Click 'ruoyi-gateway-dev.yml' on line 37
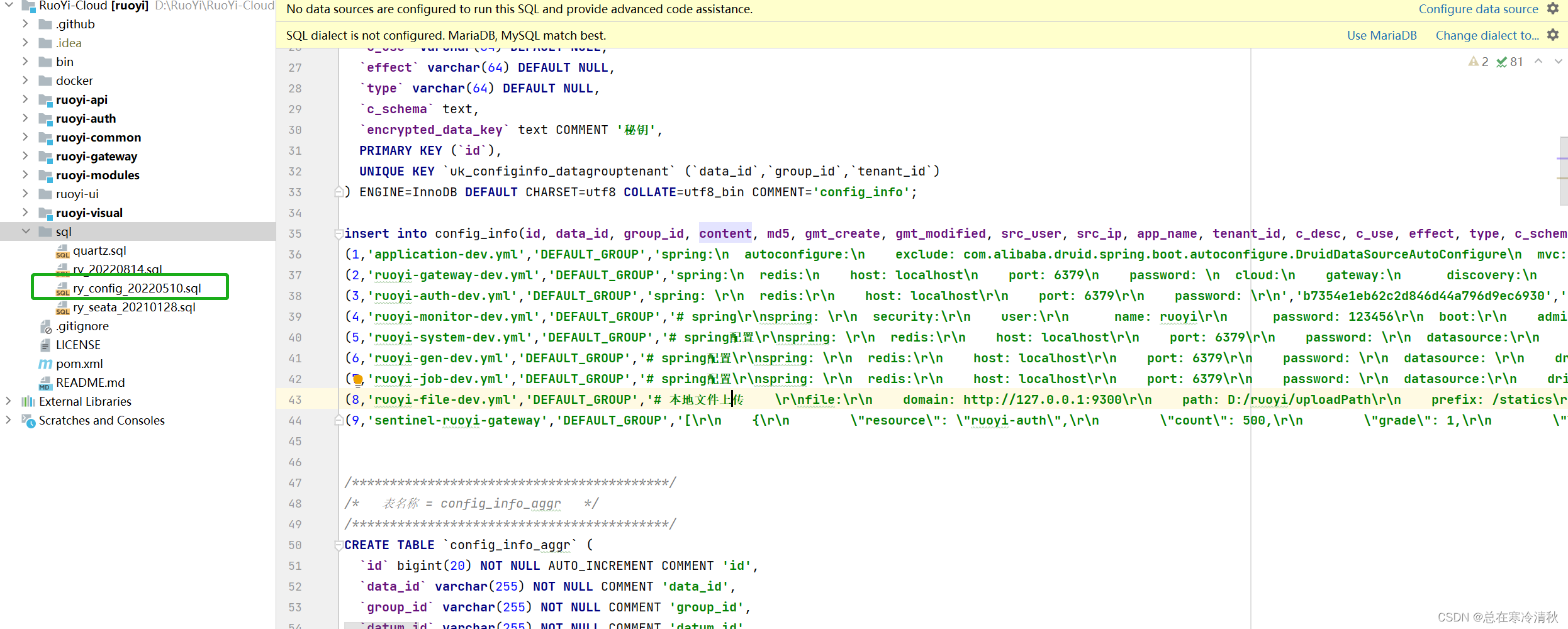 click(x=454, y=276)
